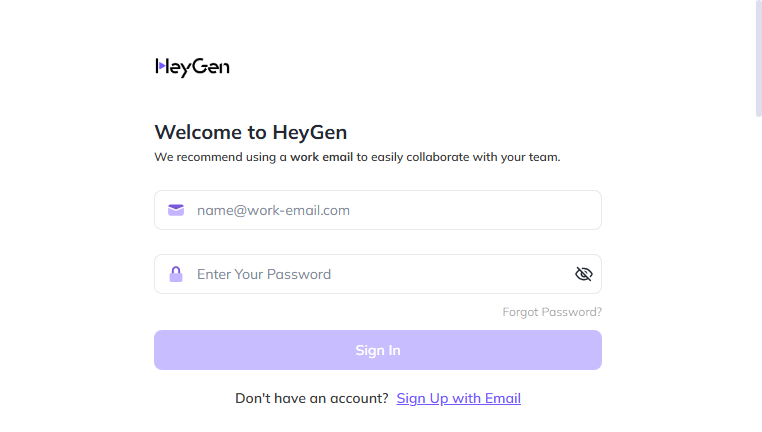Click the purple play triangle in logo
Image resolution: width=762 pixels, height=432 pixels.
click(x=162, y=65)
